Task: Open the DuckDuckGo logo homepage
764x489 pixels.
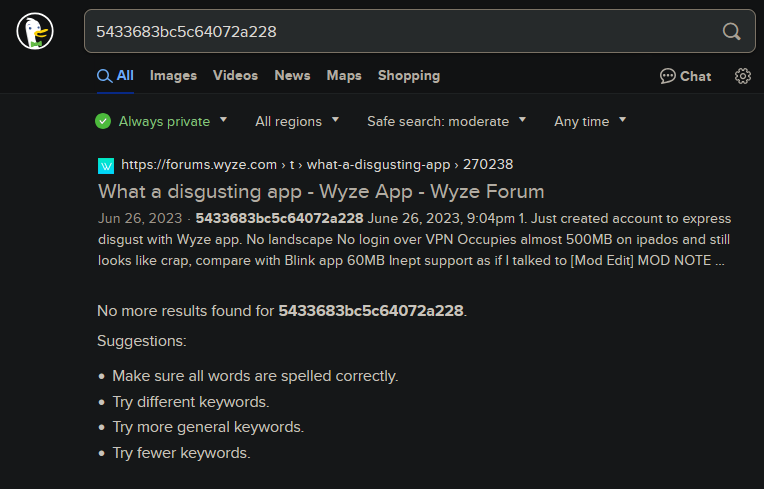Action: (x=35, y=31)
